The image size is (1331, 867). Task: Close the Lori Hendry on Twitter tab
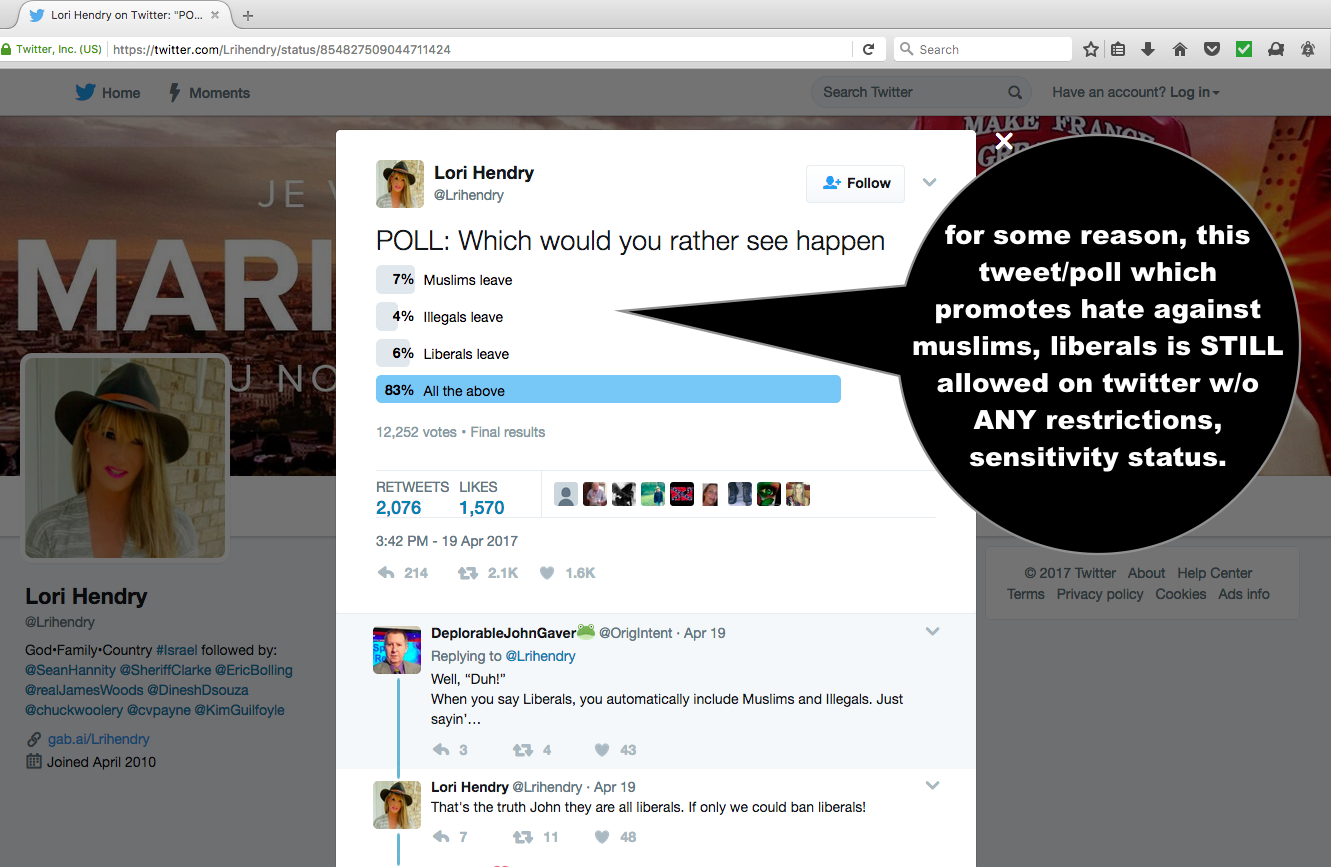pos(214,15)
